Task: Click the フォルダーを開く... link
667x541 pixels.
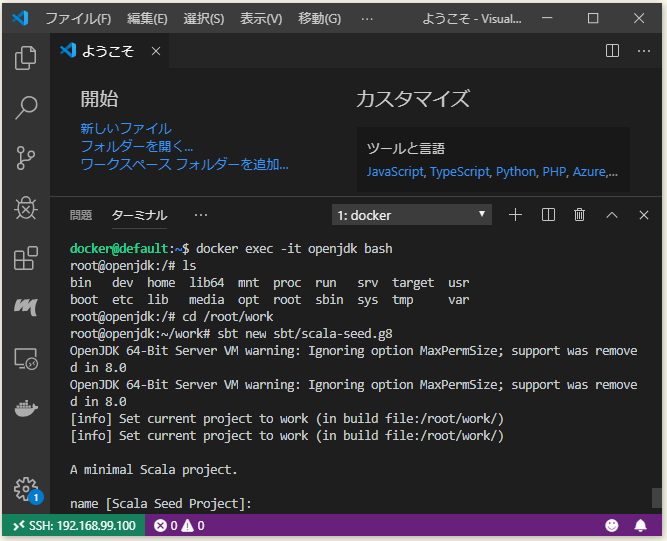Action: [x=137, y=146]
